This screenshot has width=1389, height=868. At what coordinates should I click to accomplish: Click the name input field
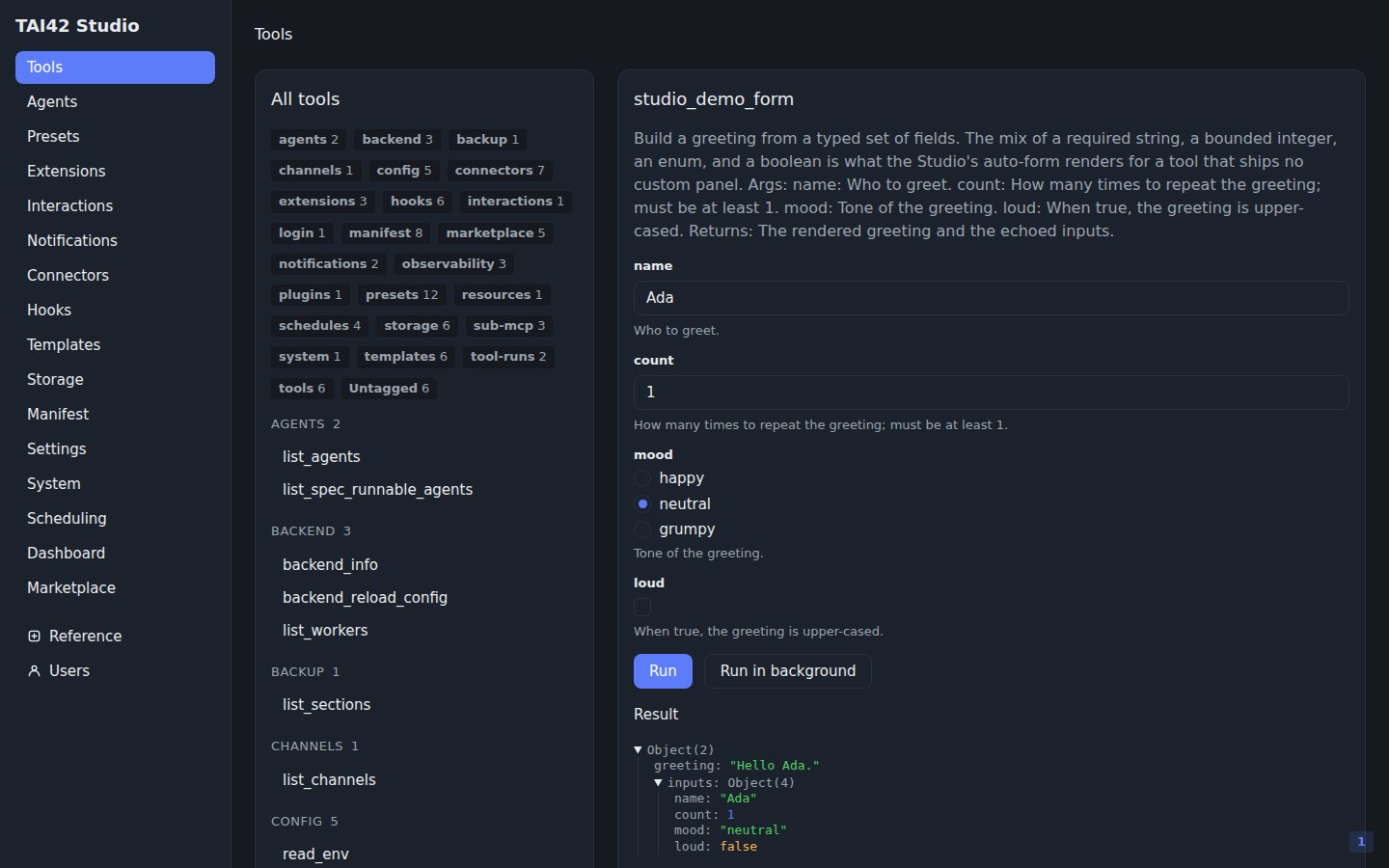coord(992,298)
